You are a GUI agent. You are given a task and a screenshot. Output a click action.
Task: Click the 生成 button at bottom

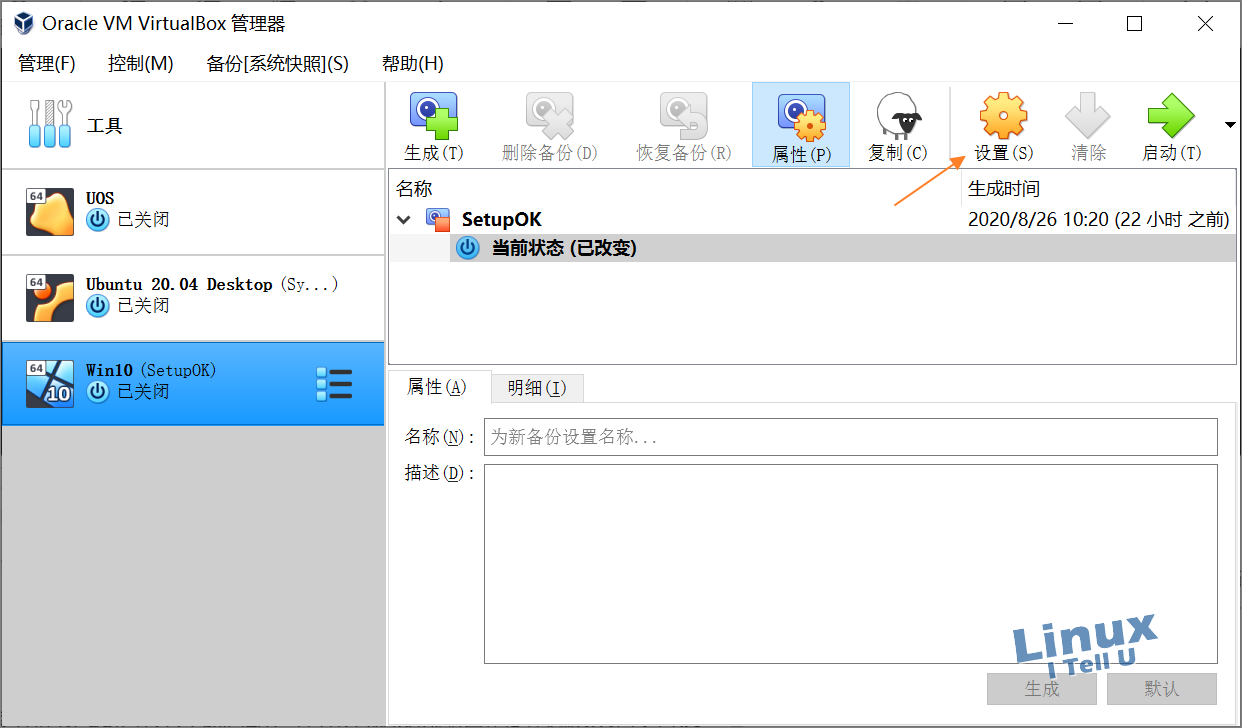[x=1042, y=689]
